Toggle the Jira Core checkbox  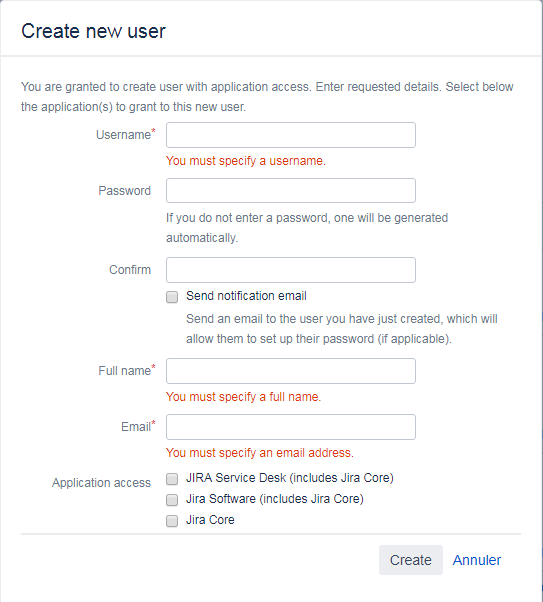(172, 521)
